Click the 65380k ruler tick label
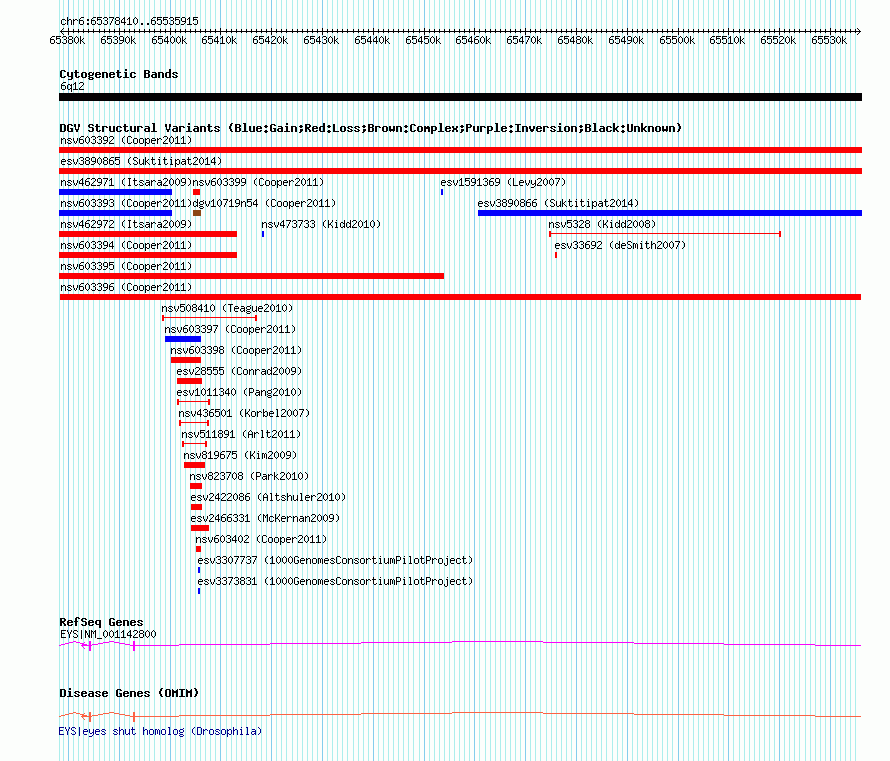890x761 pixels. pos(67,40)
